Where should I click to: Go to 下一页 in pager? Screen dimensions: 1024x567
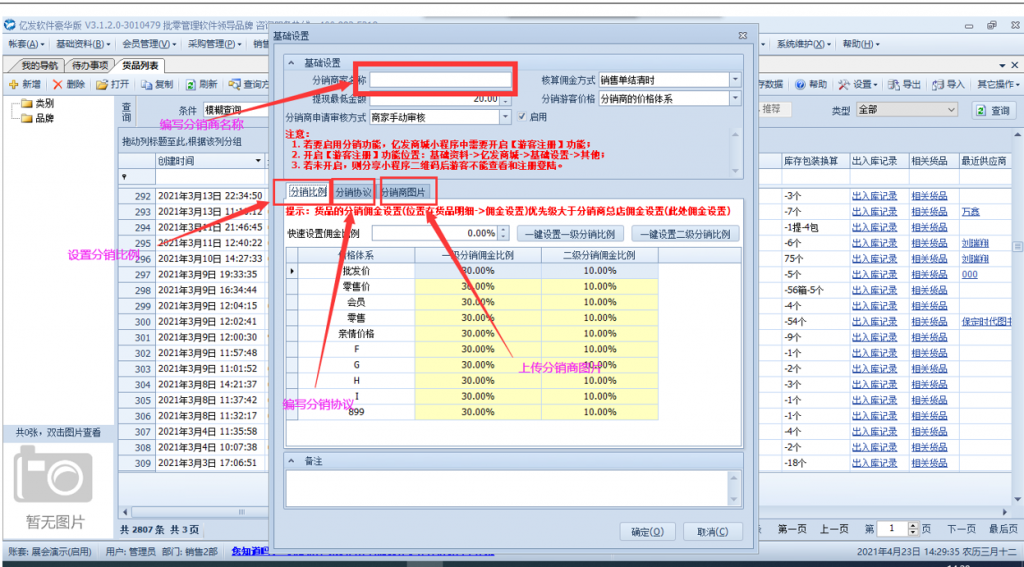pos(961,528)
